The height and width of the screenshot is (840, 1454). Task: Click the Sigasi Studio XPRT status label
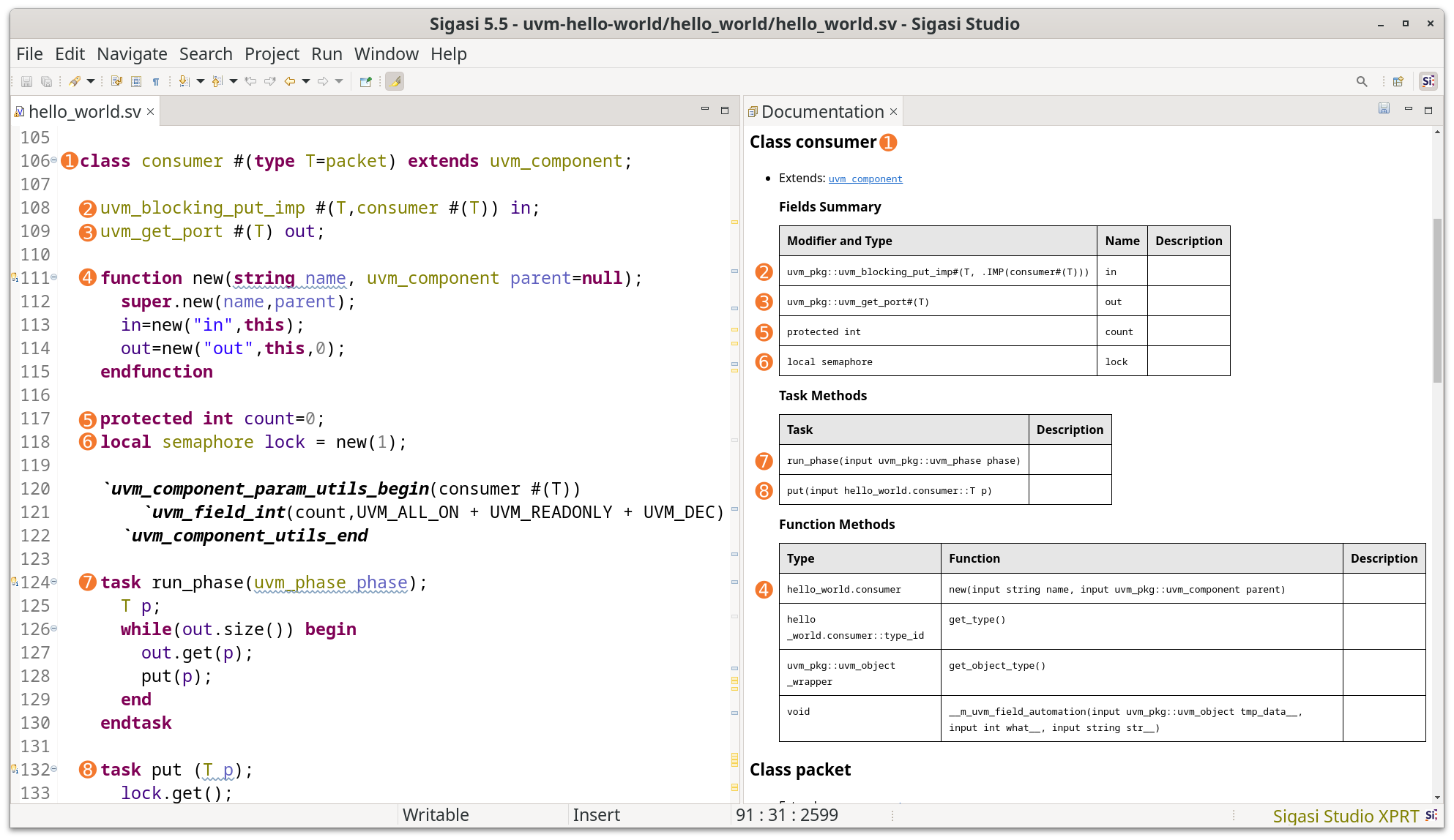(x=1346, y=816)
